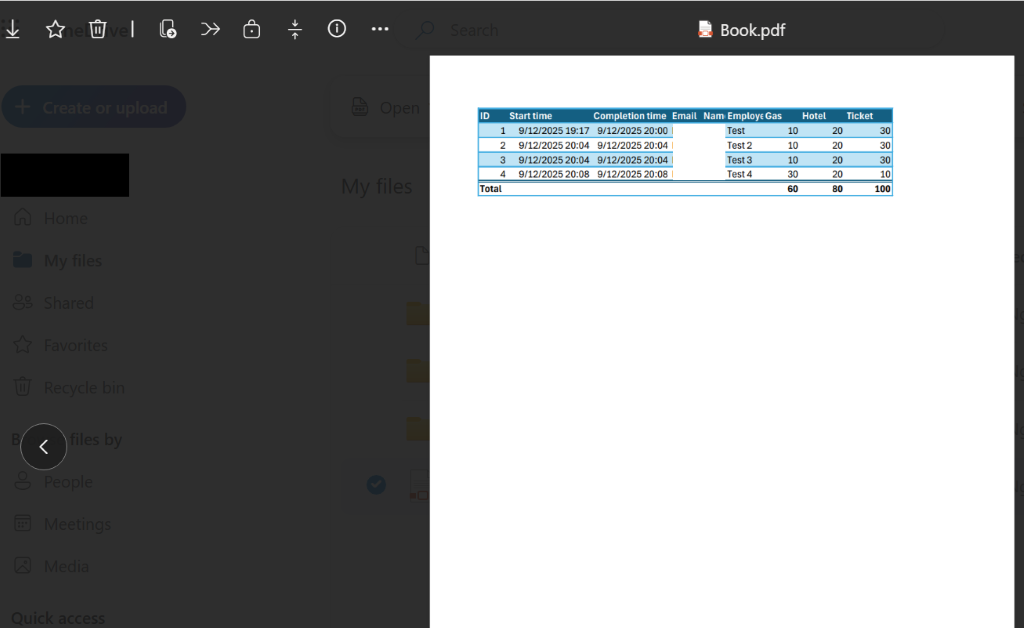Browse files by Meetings
The width and height of the screenshot is (1024, 628).
[63, 524]
